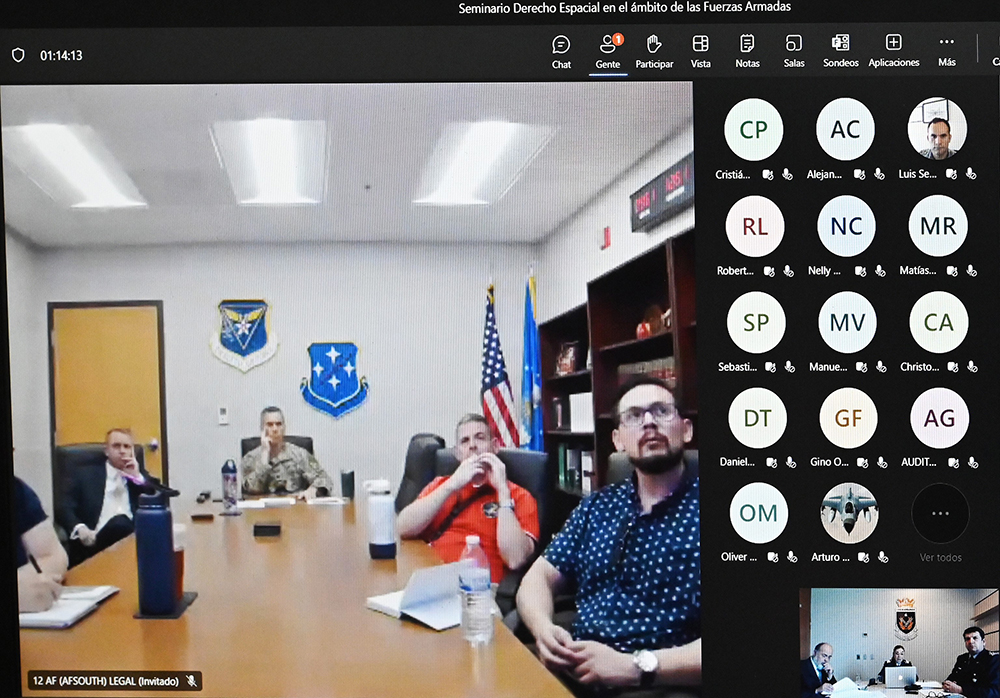Select the NC avatar for Nelly
1000x698 pixels.
pyautogui.click(x=846, y=226)
